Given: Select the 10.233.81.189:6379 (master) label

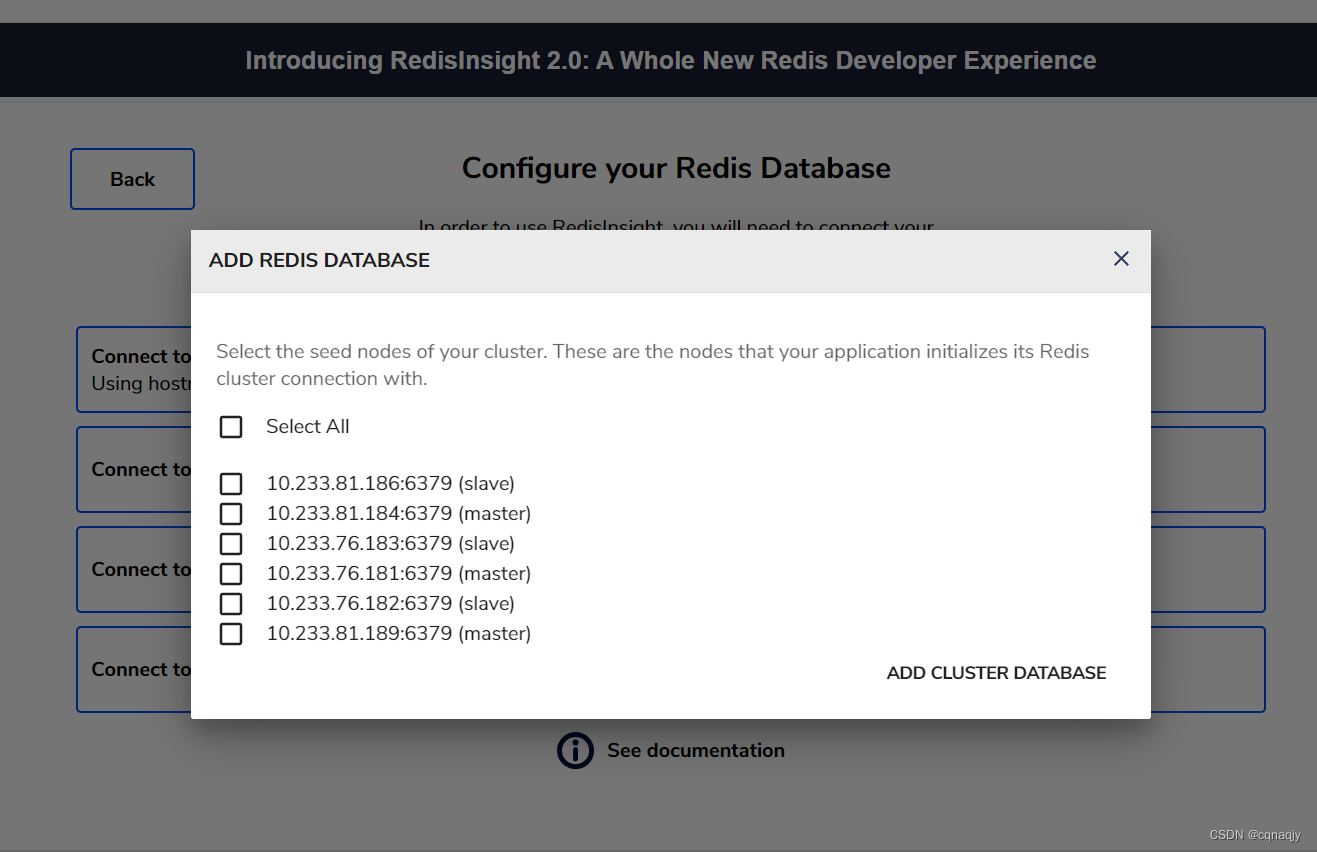Looking at the screenshot, I should (398, 634).
